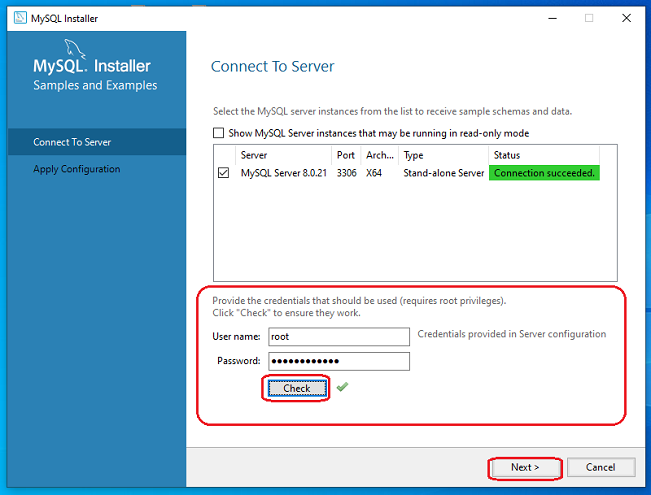Click the Connection succeeded status cell
This screenshot has width=651, height=495.
(544, 173)
